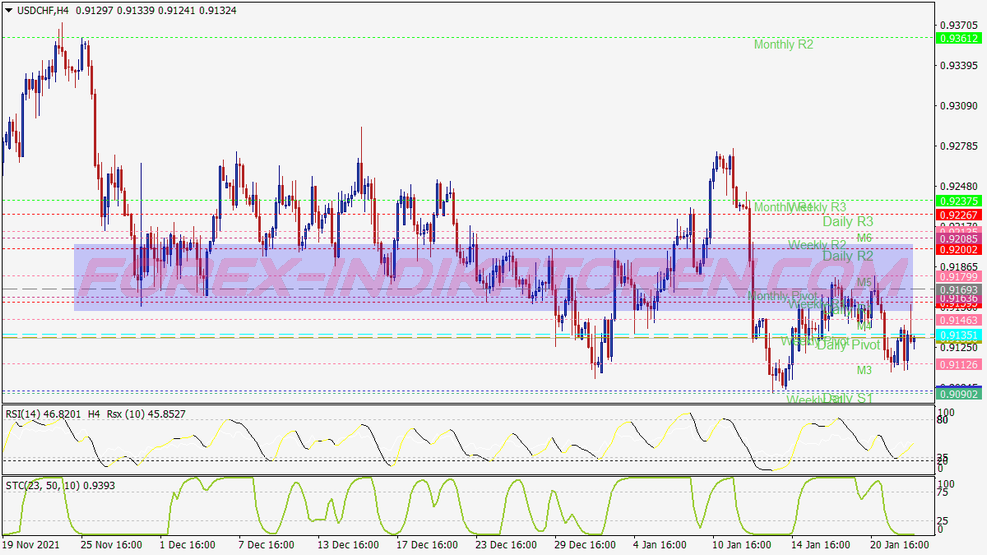The image size is (987, 555).
Task: Click the 14 Jan 16:00 time label
Action: click(x=820, y=545)
